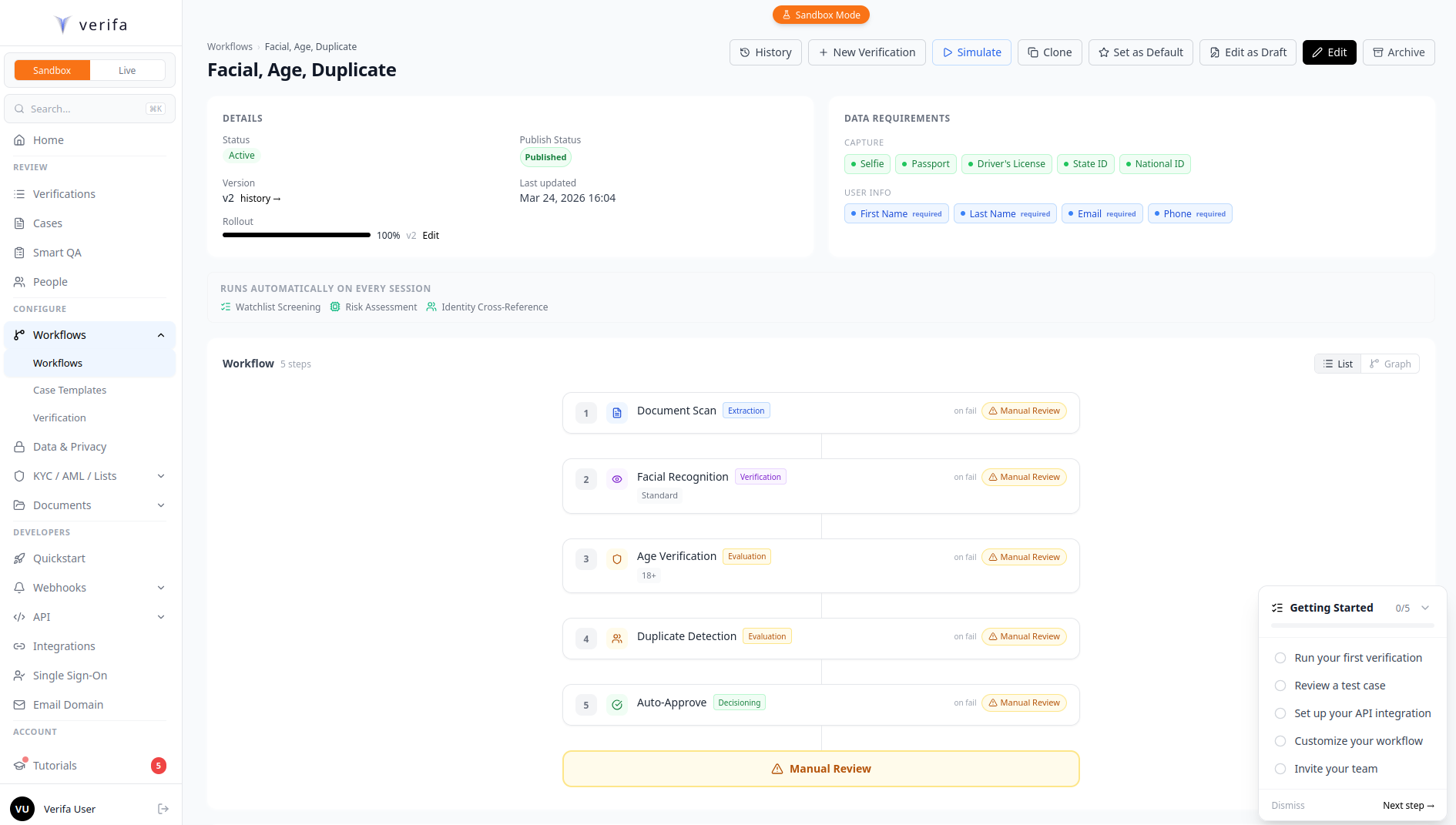Select the 'Review a test case' radio circle
Screen dimensions: 1456x825
(1280, 686)
